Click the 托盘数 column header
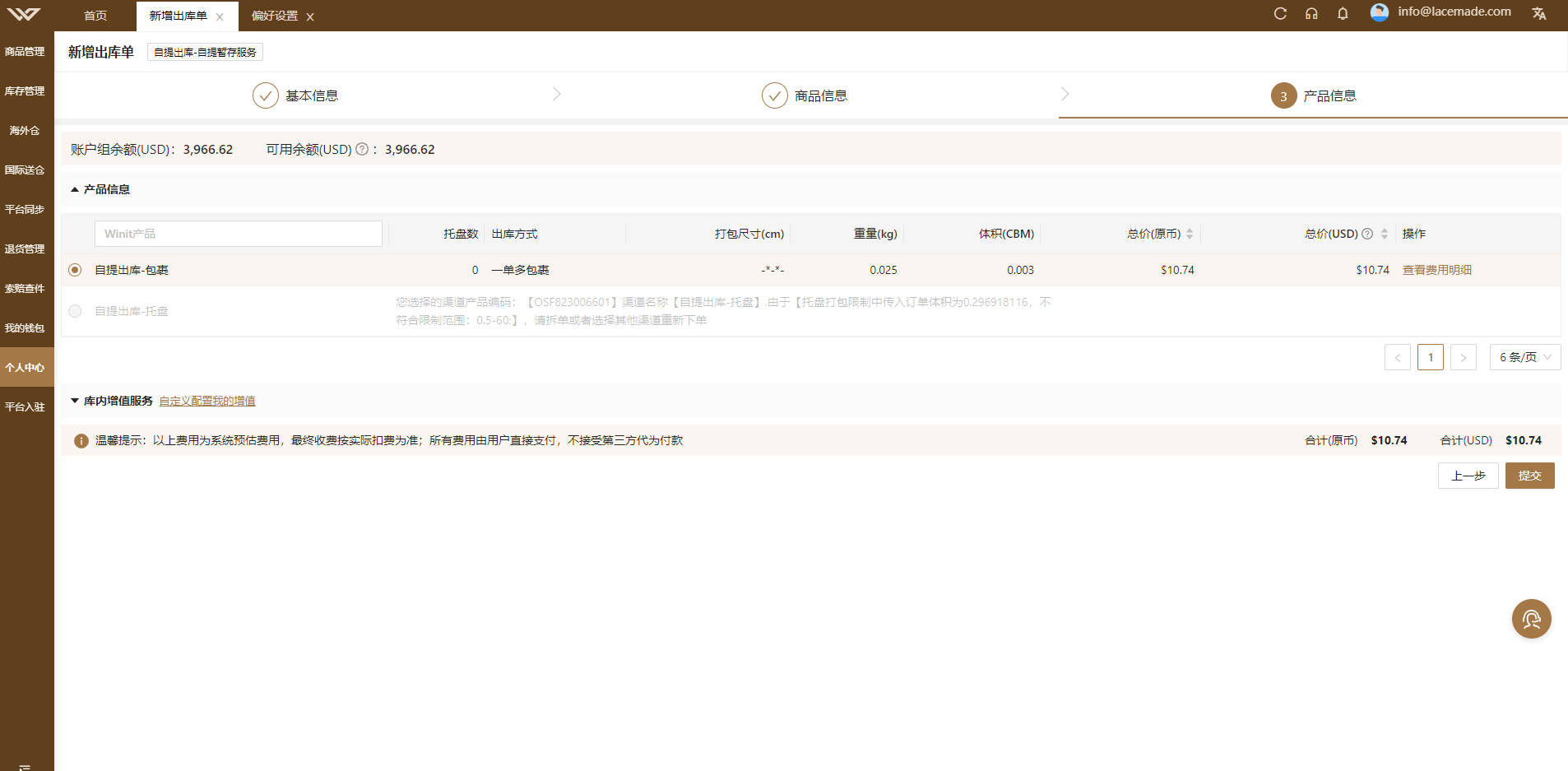 pos(461,234)
